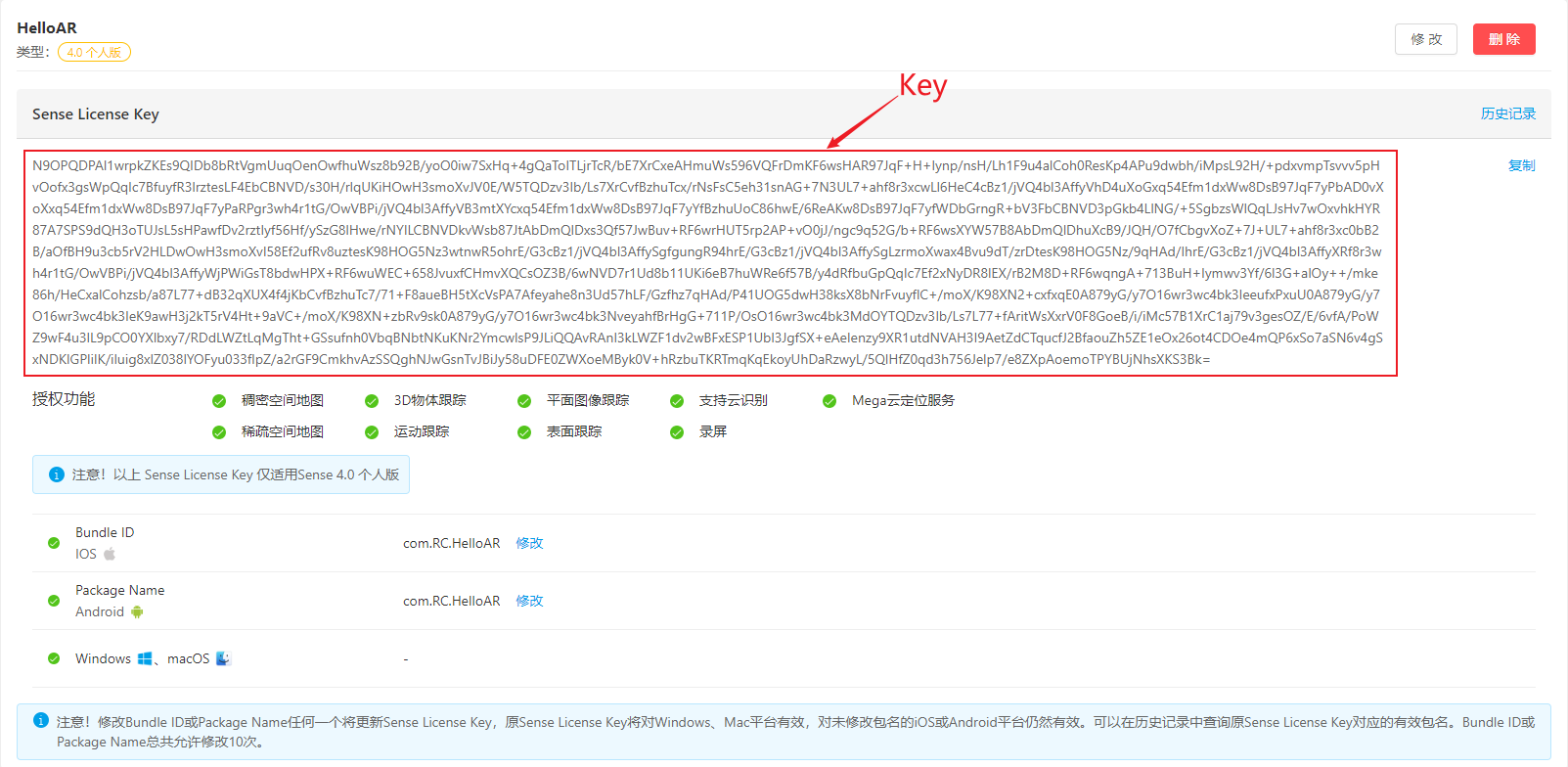Click the 平面图像跟踪 label

tap(588, 400)
